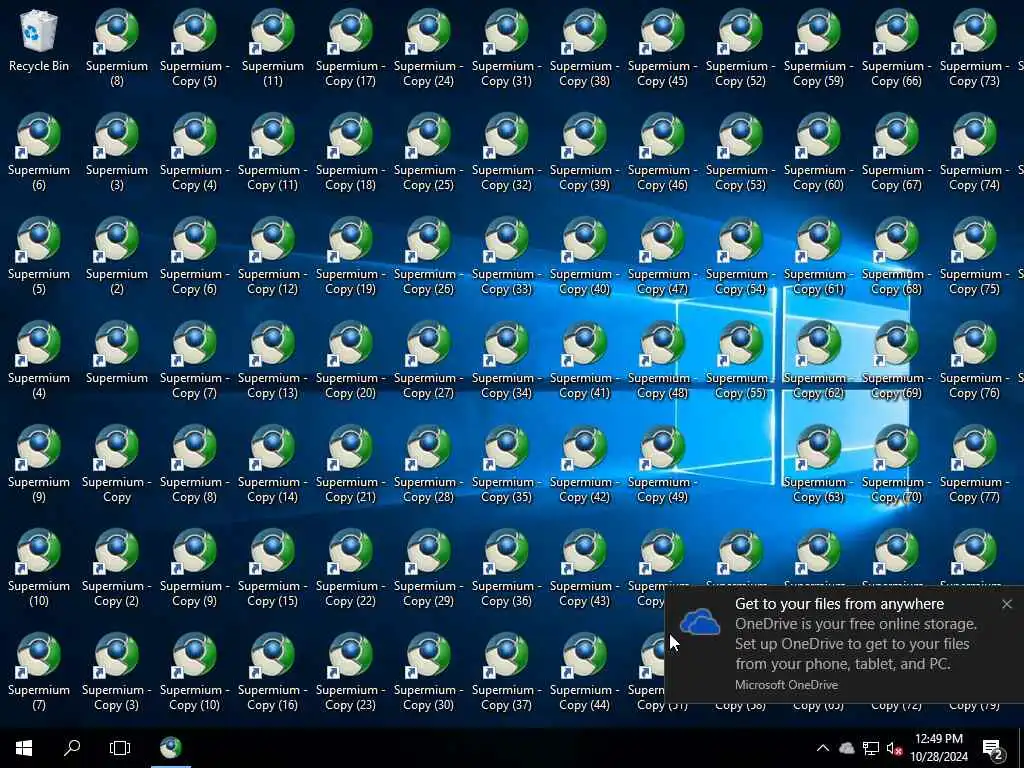Select the Supermium - Copy (4) shortcut

194,152
